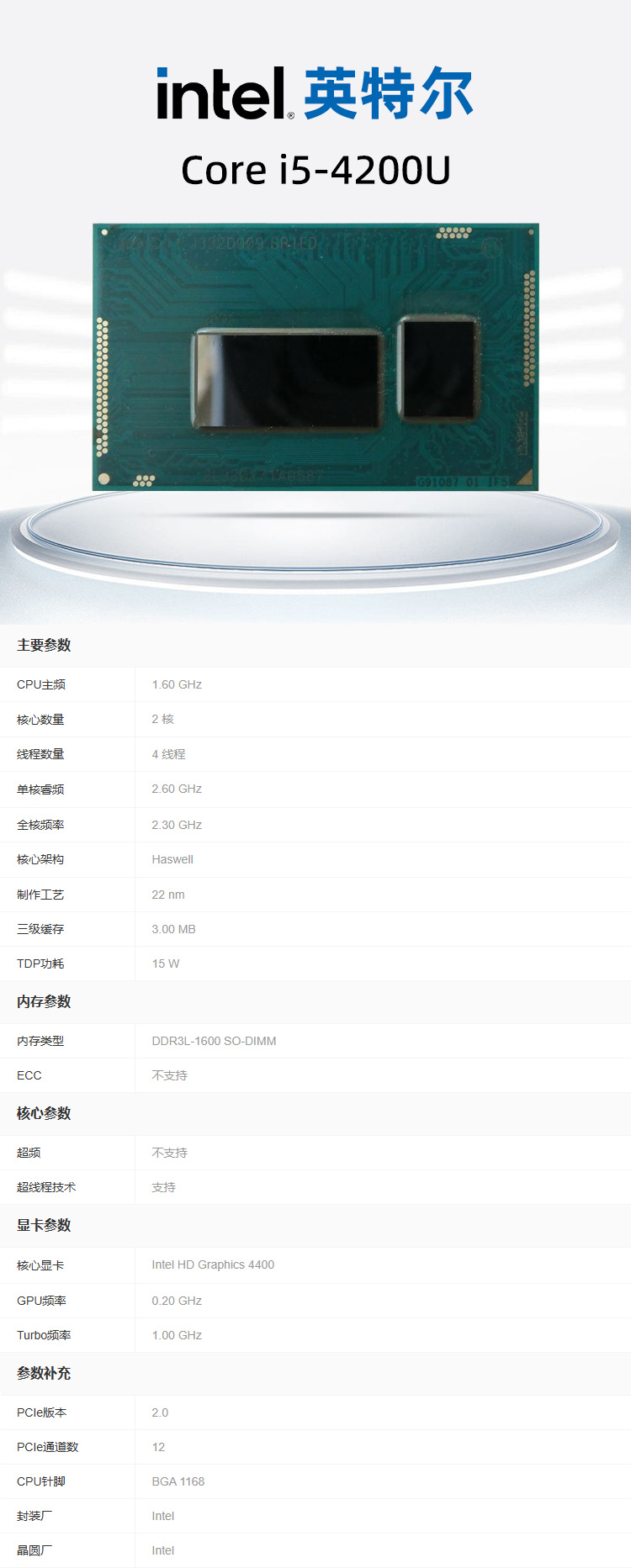Click the 英特尔 Chinese brand name
631x1568 pixels.
389,93
